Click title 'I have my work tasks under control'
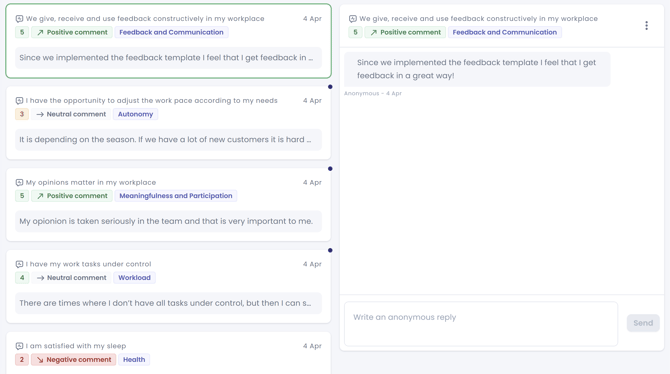This screenshot has height=374, width=670. pos(88,264)
